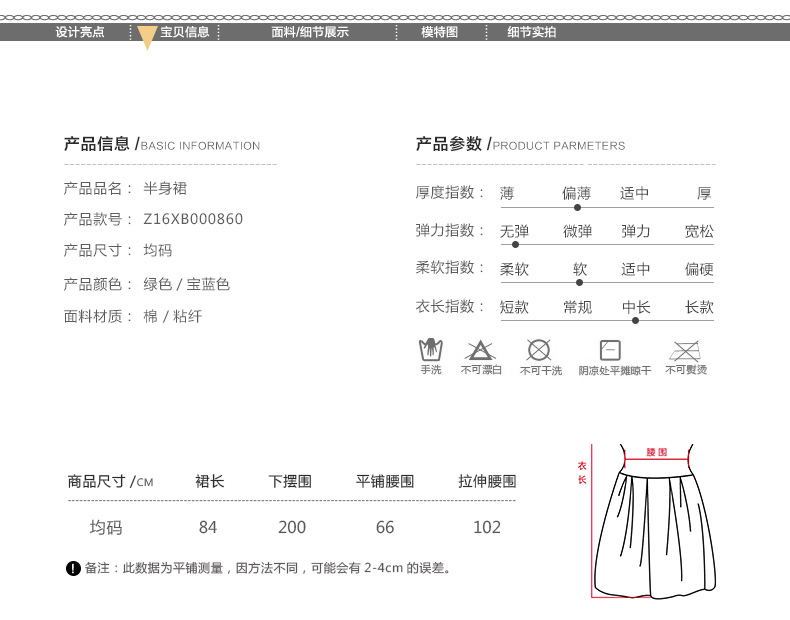Click the 商品尺寸 /CM table header
This screenshot has height=620, width=790.
[x=110, y=481]
